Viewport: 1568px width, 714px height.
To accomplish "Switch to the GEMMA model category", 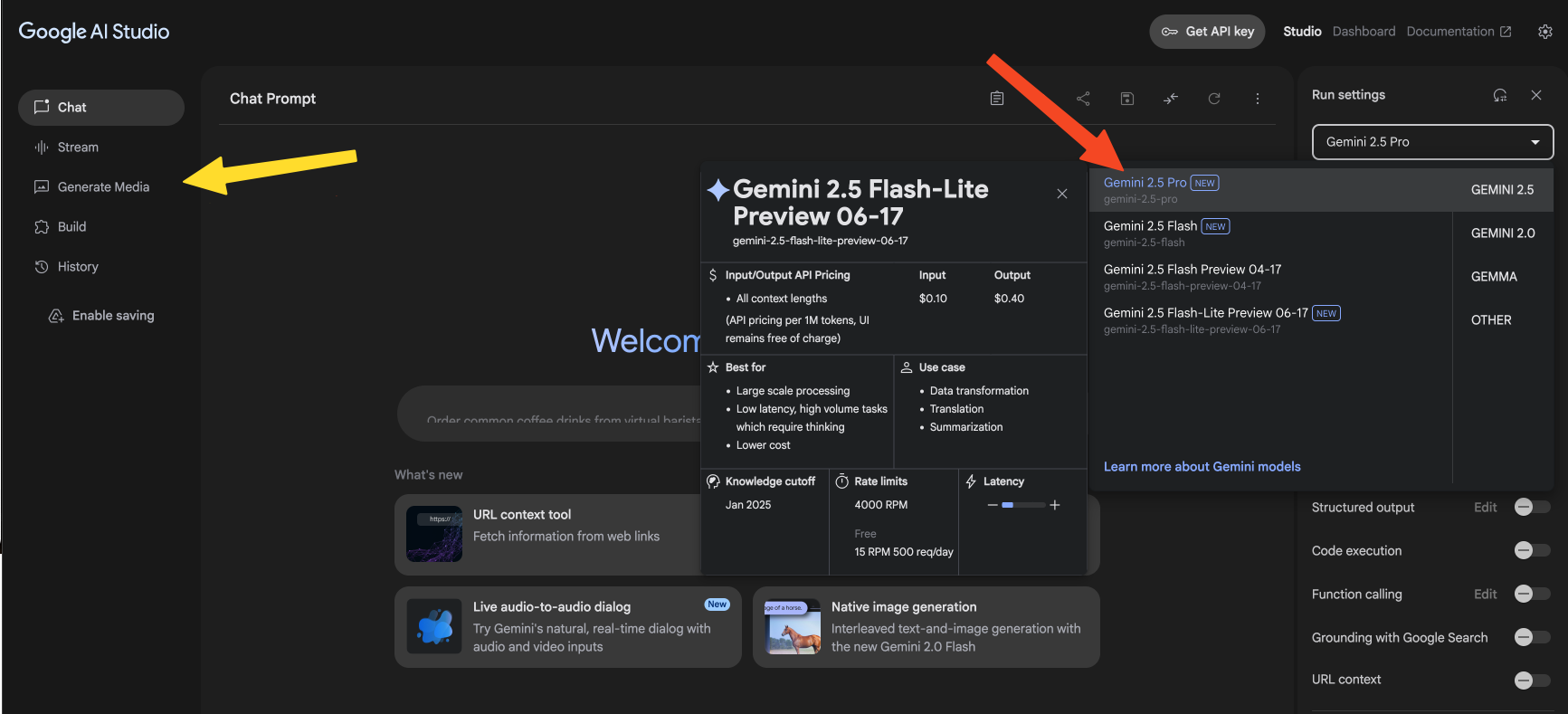I will [x=1503, y=277].
